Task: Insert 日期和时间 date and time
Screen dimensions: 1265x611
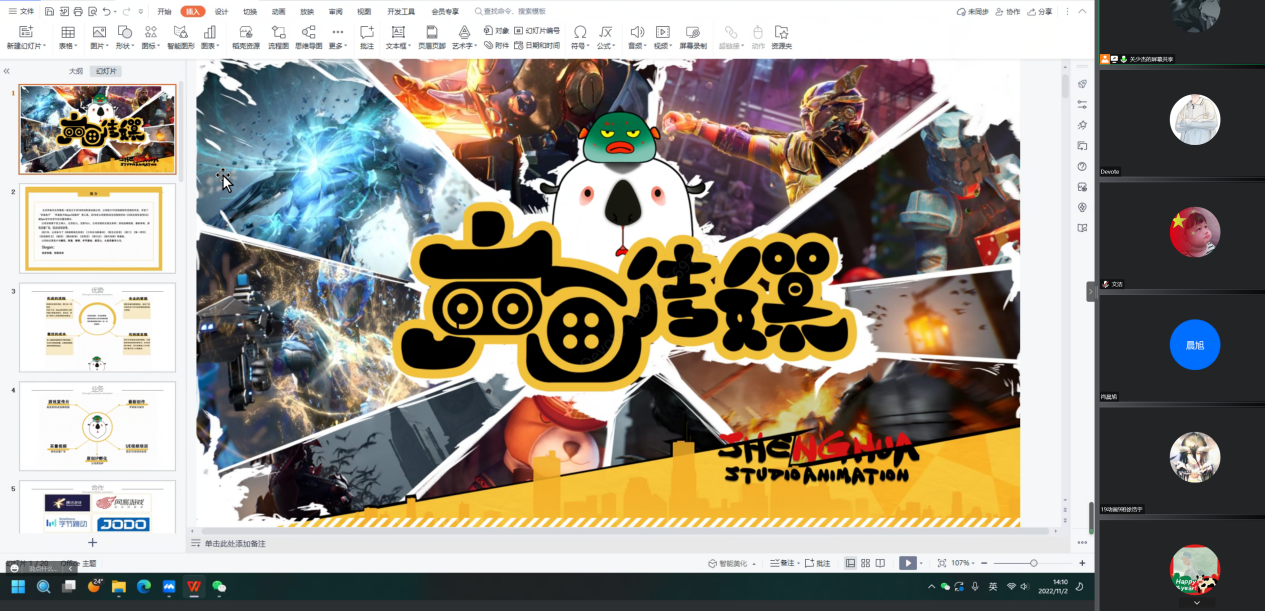Action: pos(537,45)
